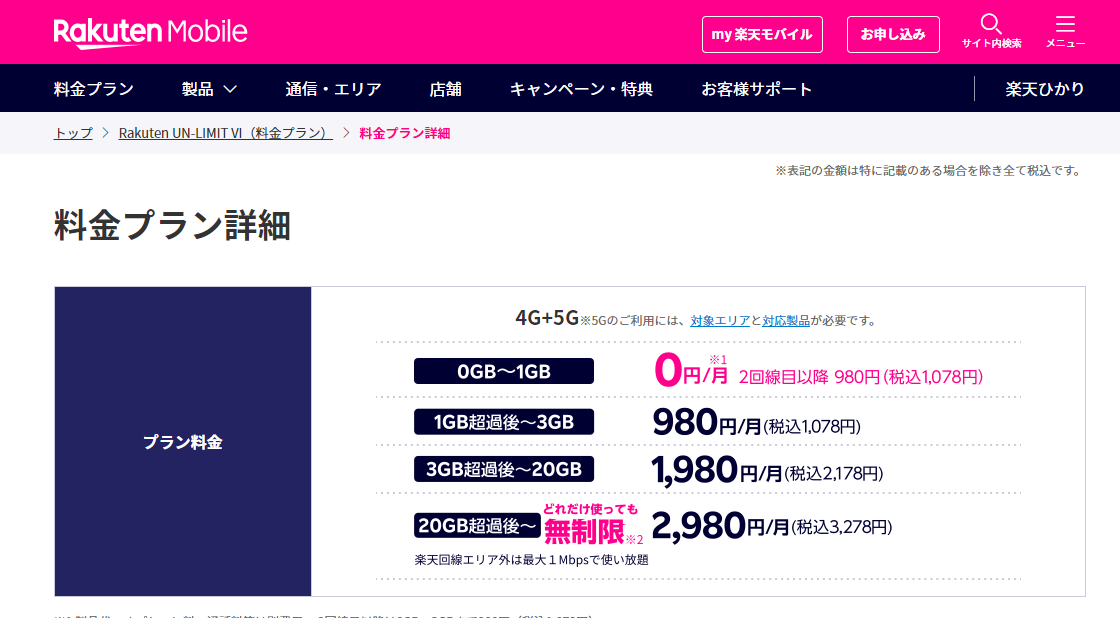Open the 対象エリア link

[x=720, y=321]
